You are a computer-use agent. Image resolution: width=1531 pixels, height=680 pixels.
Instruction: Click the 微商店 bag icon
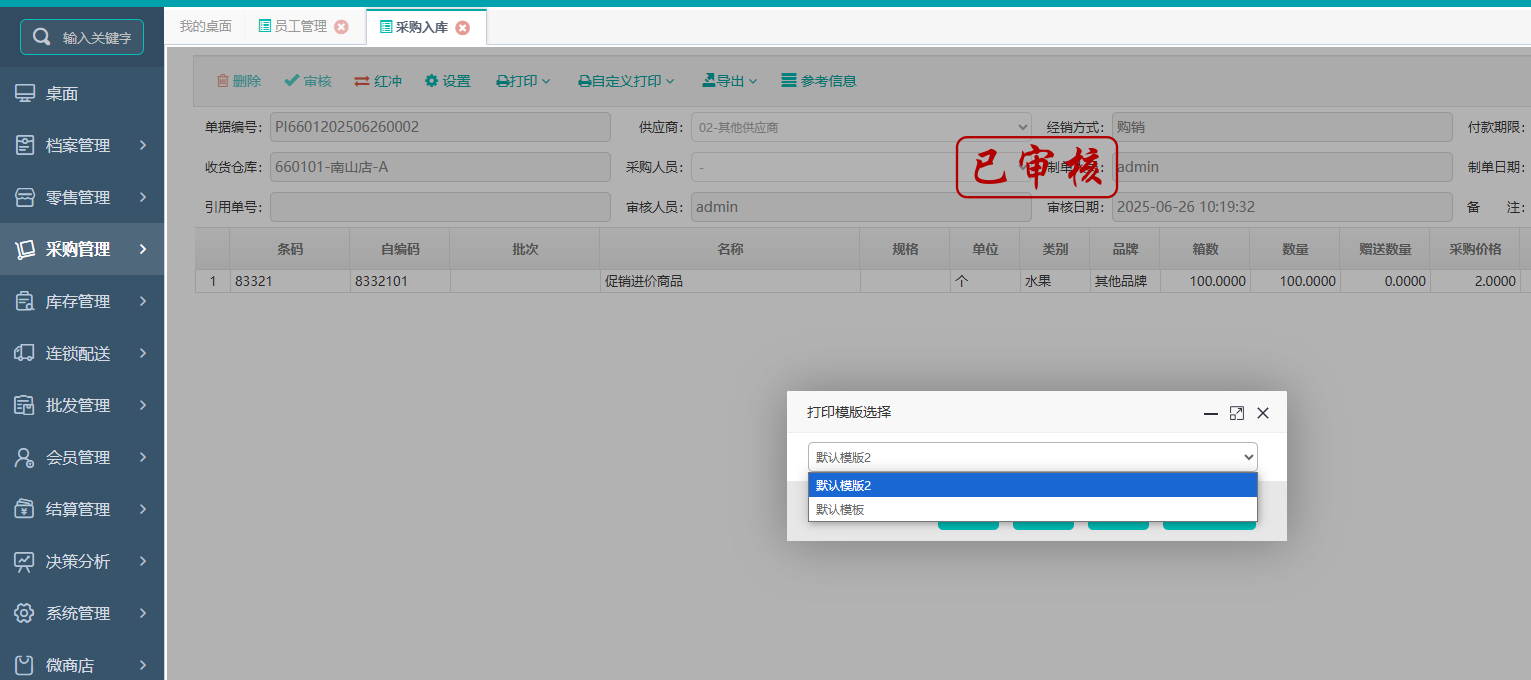pyautogui.click(x=25, y=665)
